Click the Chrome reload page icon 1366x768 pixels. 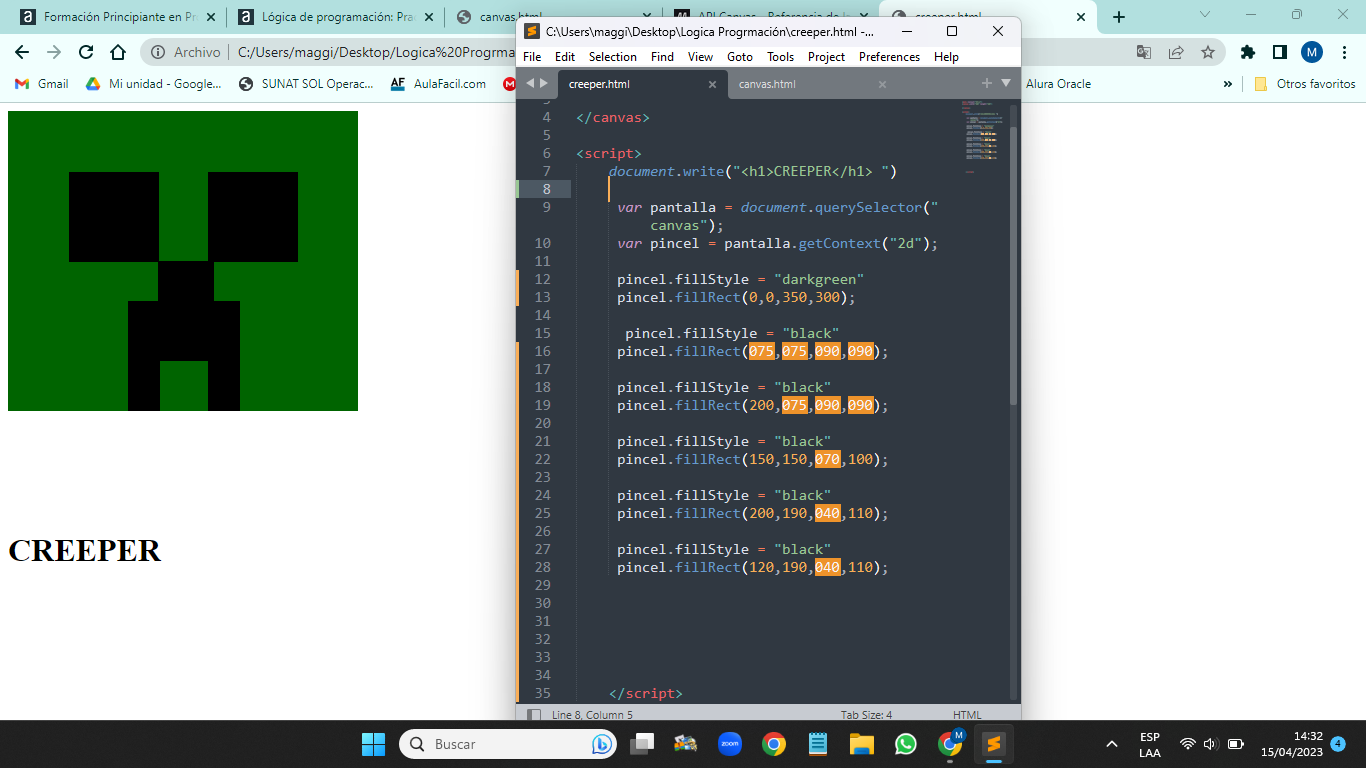85,52
